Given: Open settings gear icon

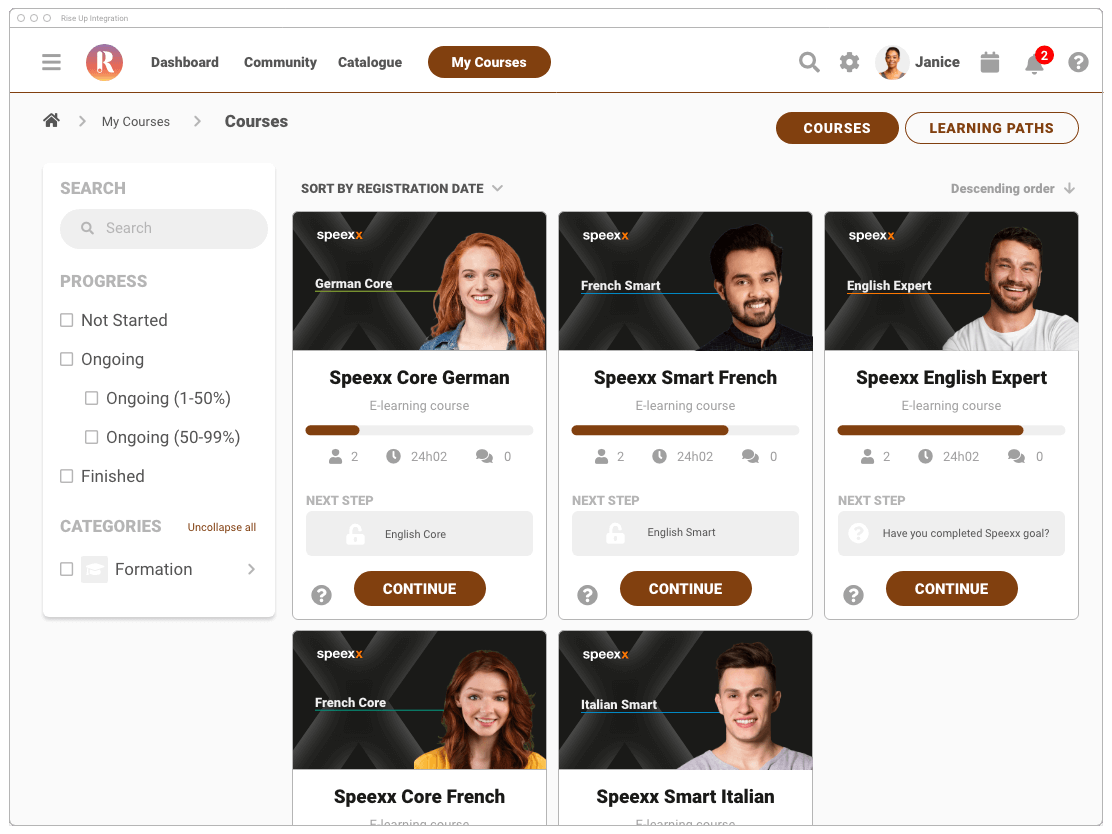Looking at the screenshot, I should (x=849, y=62).
